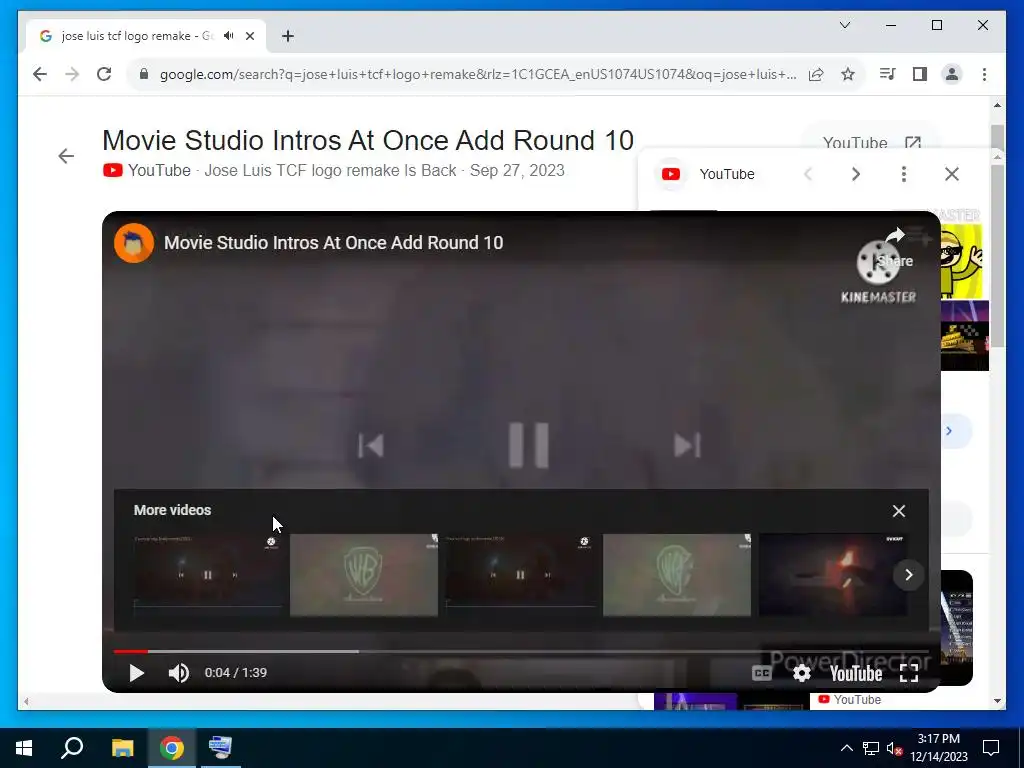Screen dimensions: 1024x768
Task: Click the site lock icon in address bar
Action: (x=144, y=74)
